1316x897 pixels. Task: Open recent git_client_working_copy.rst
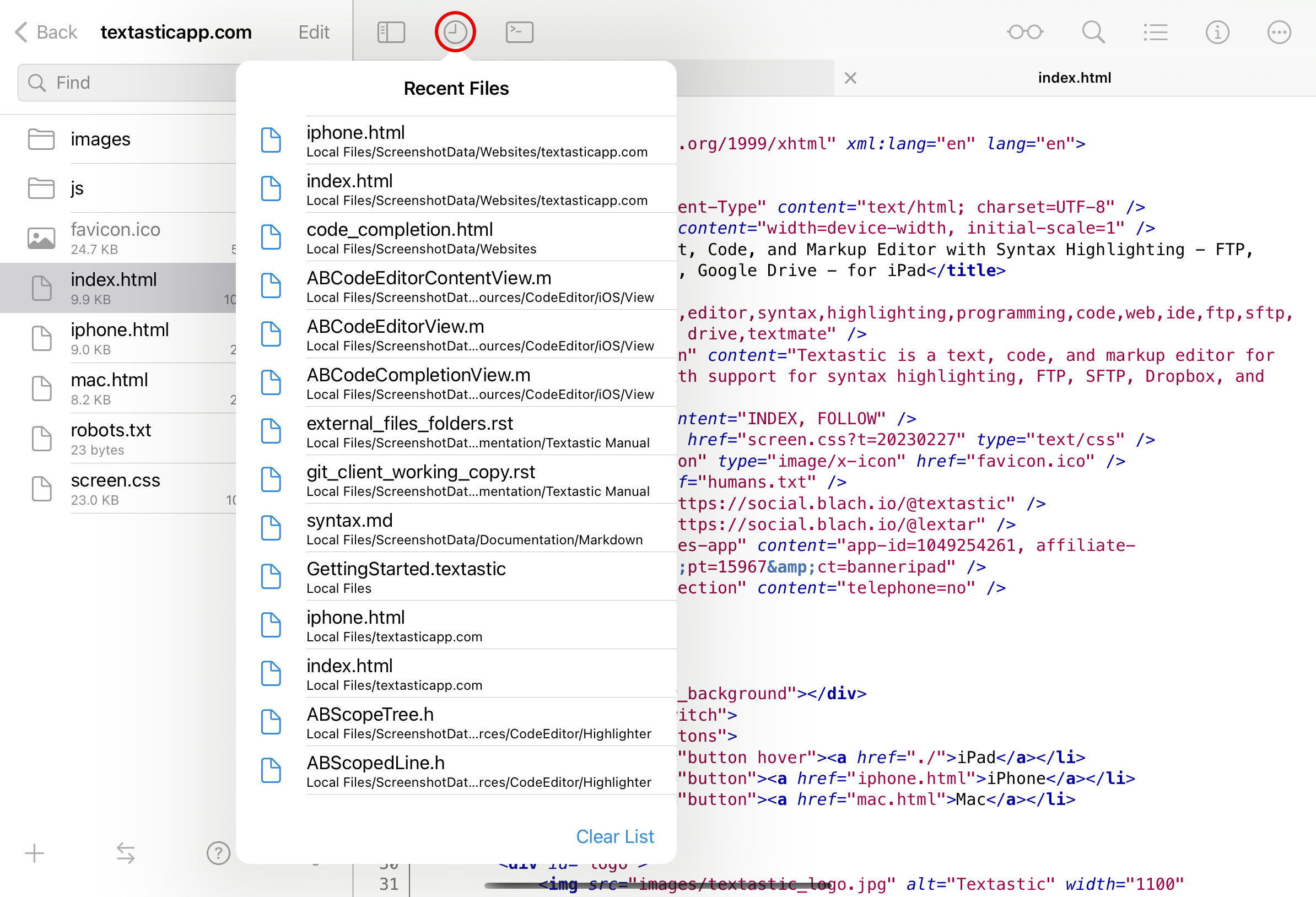pos(456,479)
